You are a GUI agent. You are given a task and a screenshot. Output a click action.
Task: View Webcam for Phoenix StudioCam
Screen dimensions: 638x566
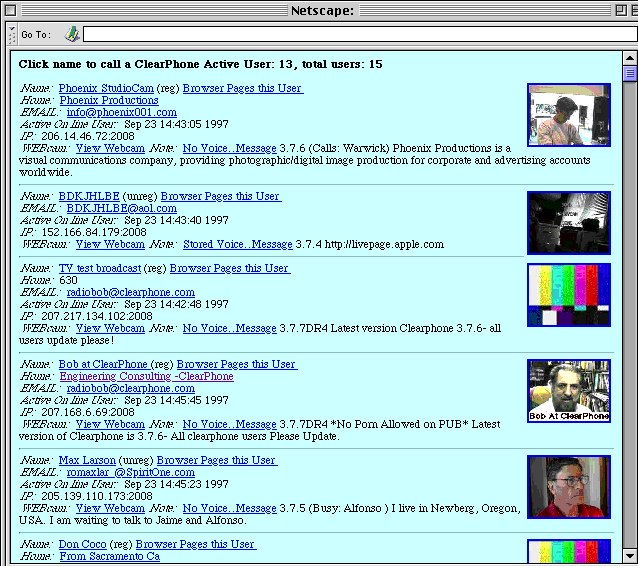[x=110, y=148]
